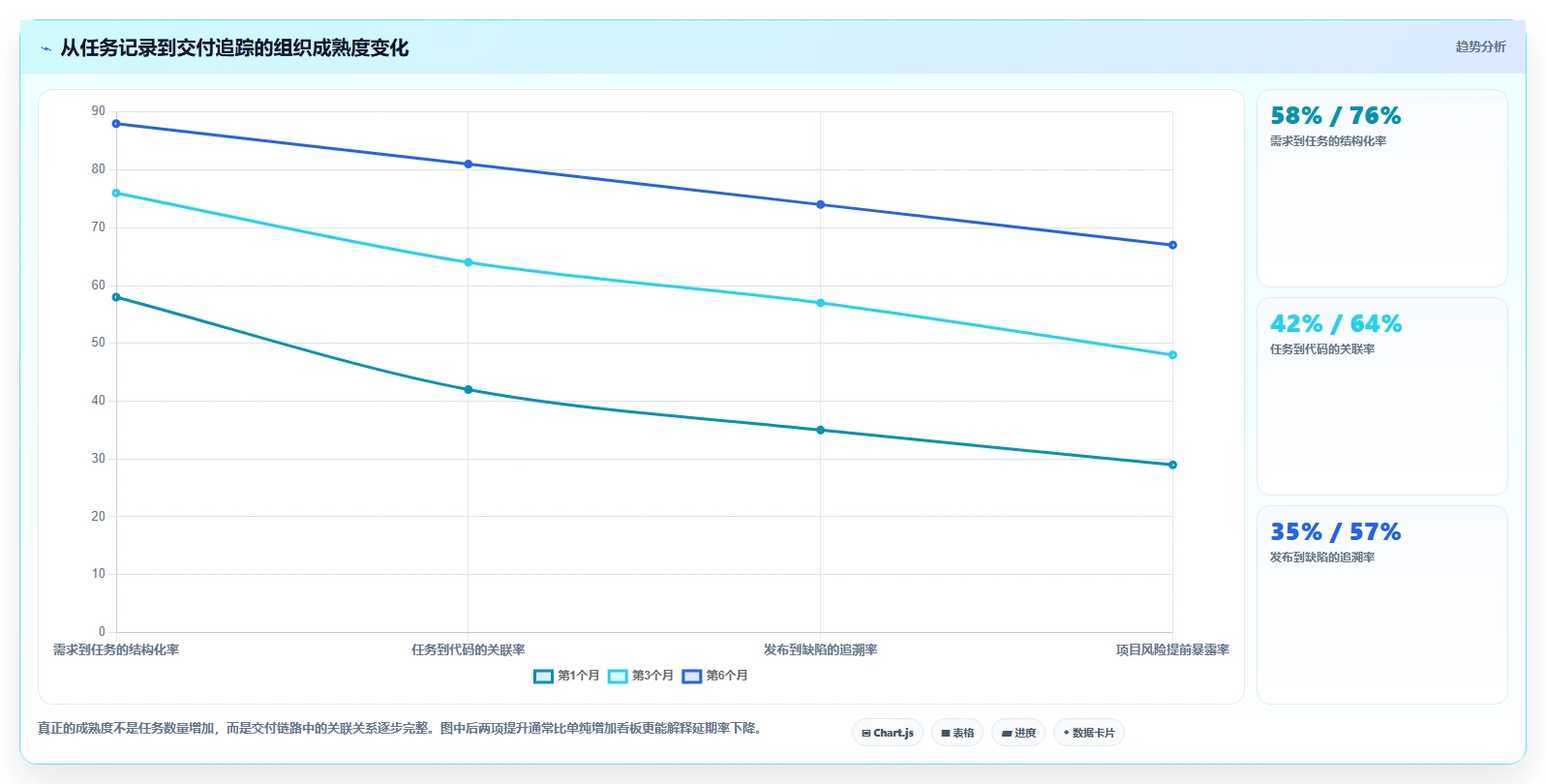1546x784 pixels.
Task: Click the 数据卡片 tag
Action: [1089, 733]
